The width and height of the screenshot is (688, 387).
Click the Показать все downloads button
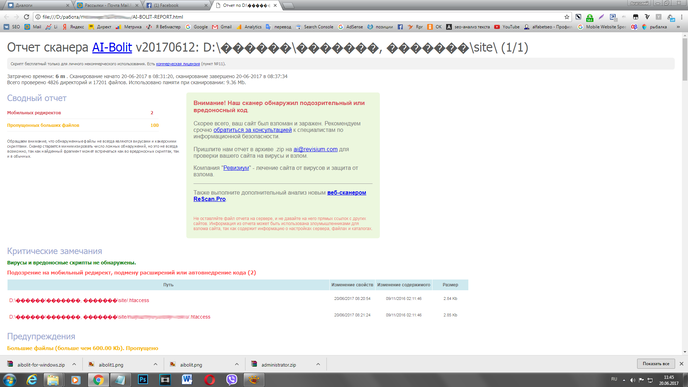656,364
